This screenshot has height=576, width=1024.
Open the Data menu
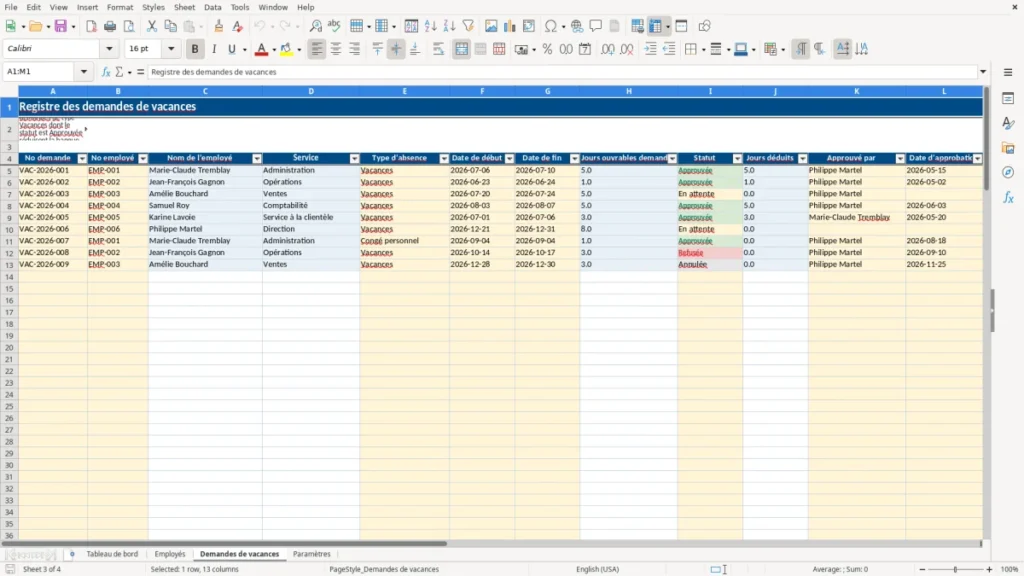coord(213,7)
